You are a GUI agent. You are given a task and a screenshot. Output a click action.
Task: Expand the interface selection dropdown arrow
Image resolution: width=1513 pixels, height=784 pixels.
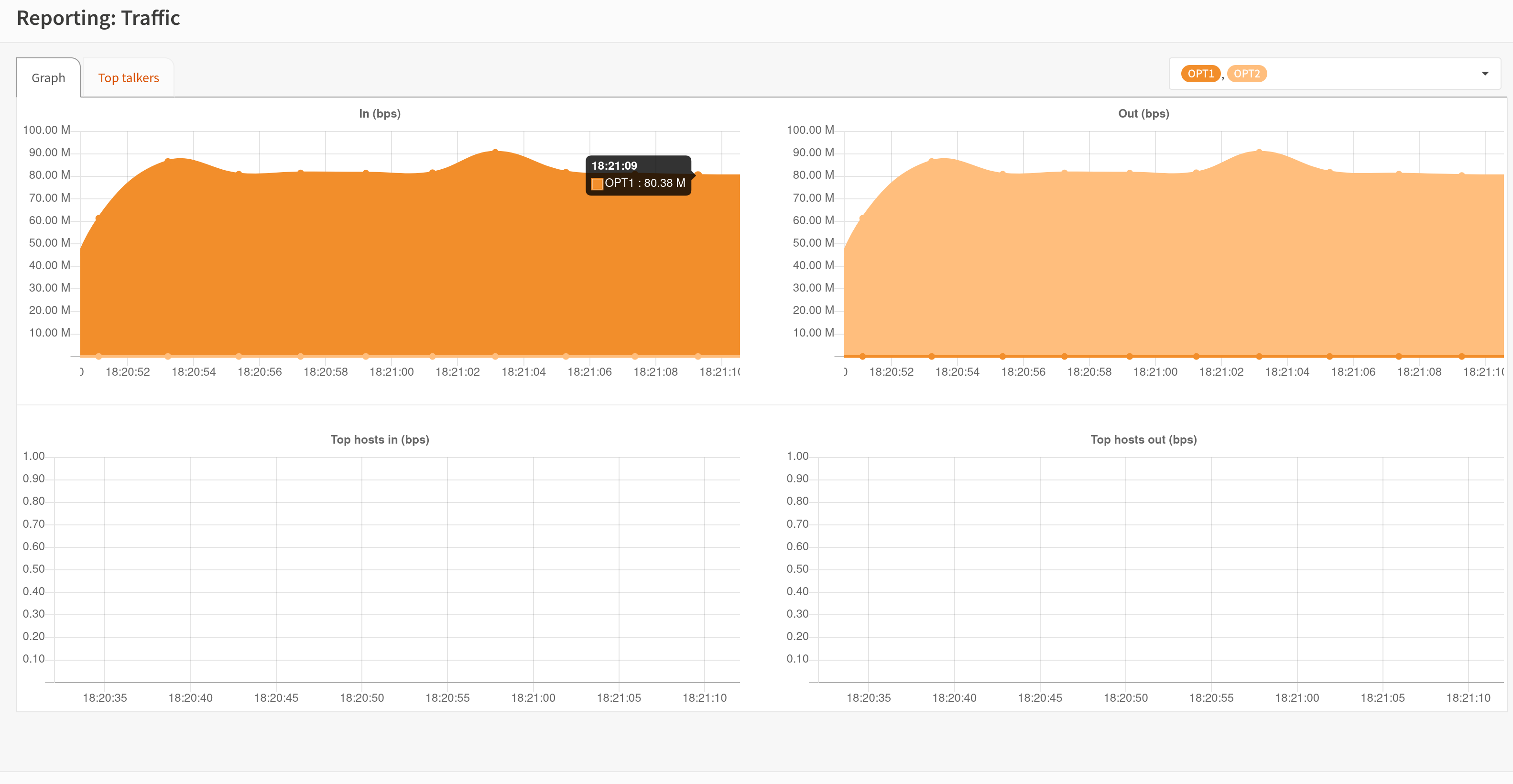1485,74
